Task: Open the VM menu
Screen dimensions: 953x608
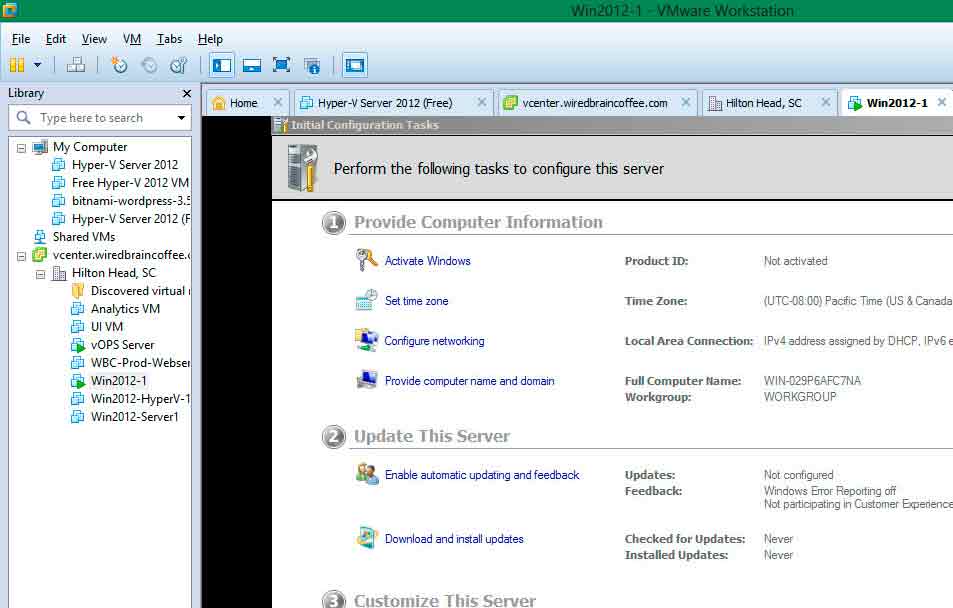Action: pyautogui.click(x=132, y=39)
